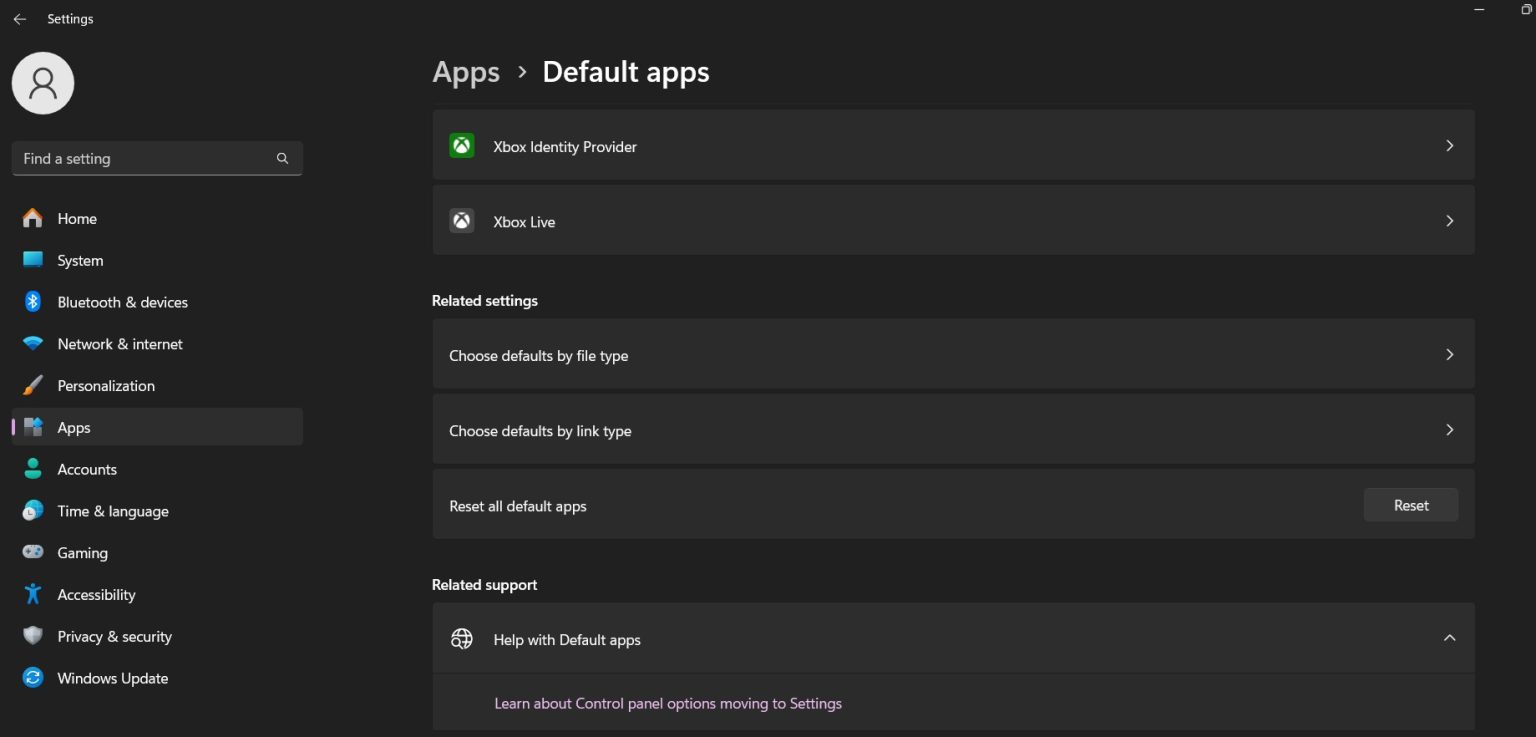Screen dimensions: 1536x737
Task: Click the Find a setting search field
Action: 157,158
